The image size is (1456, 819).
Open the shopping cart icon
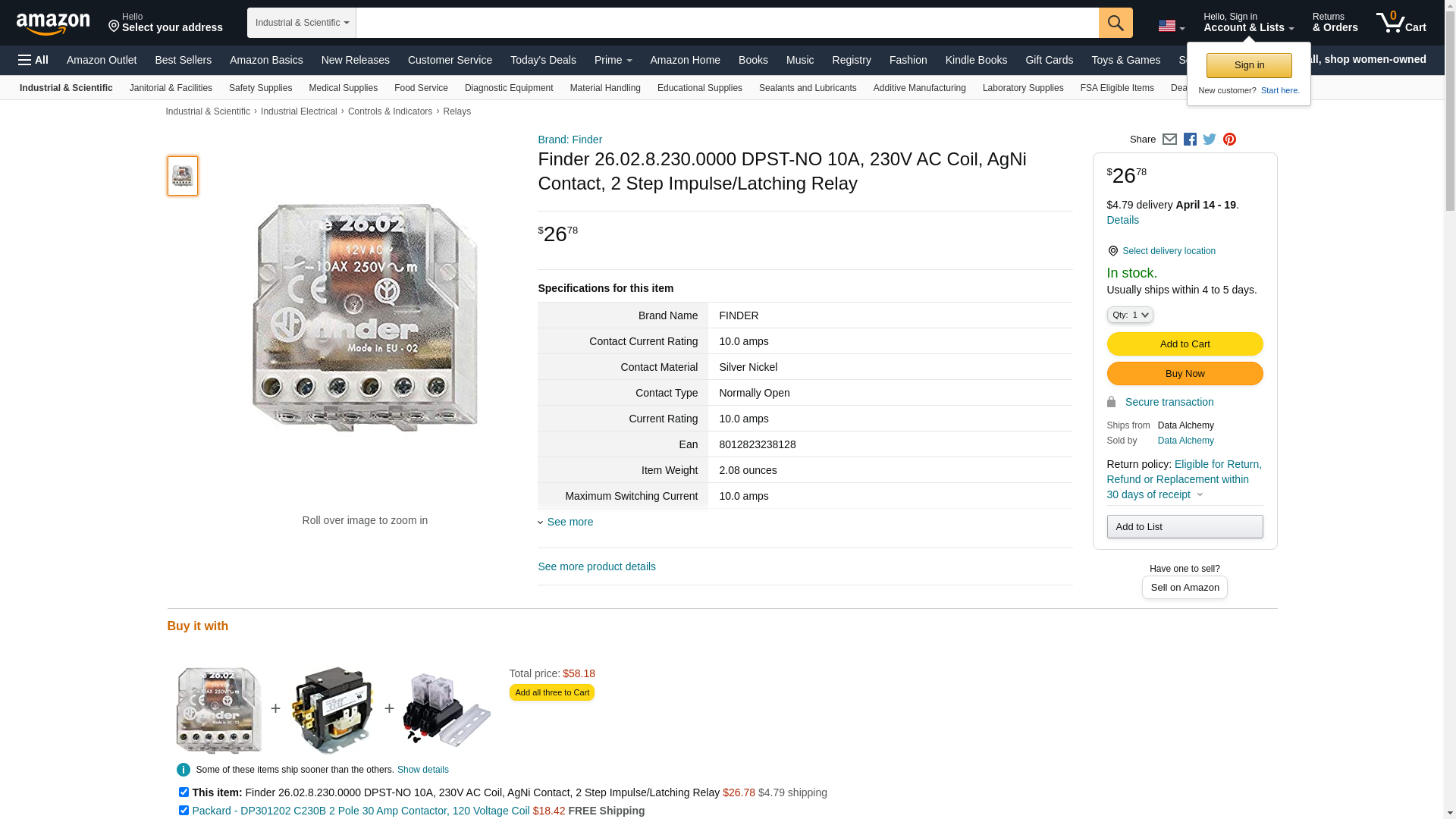[1401, 23]
